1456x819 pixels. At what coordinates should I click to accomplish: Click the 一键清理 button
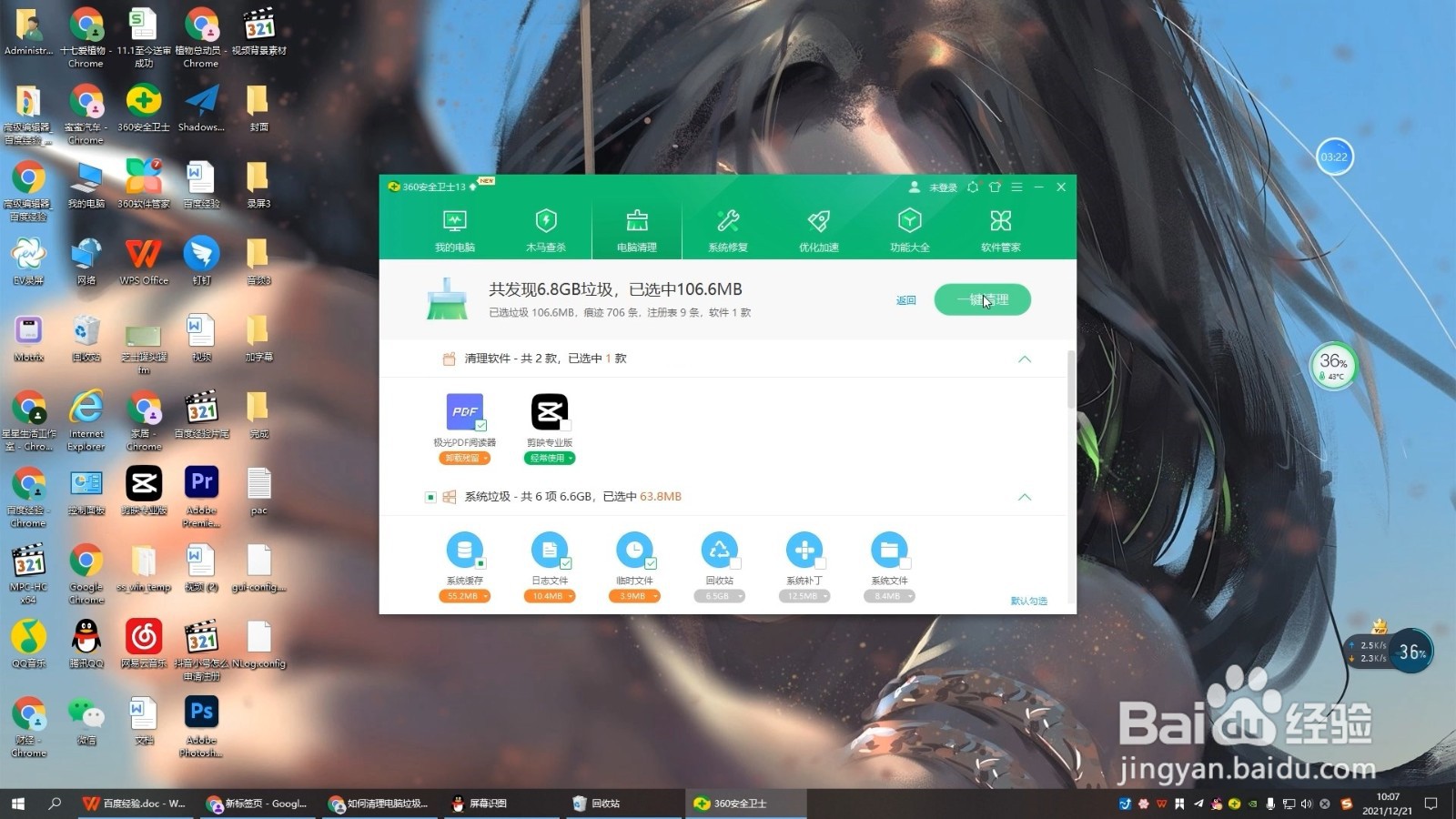[982, 299]
